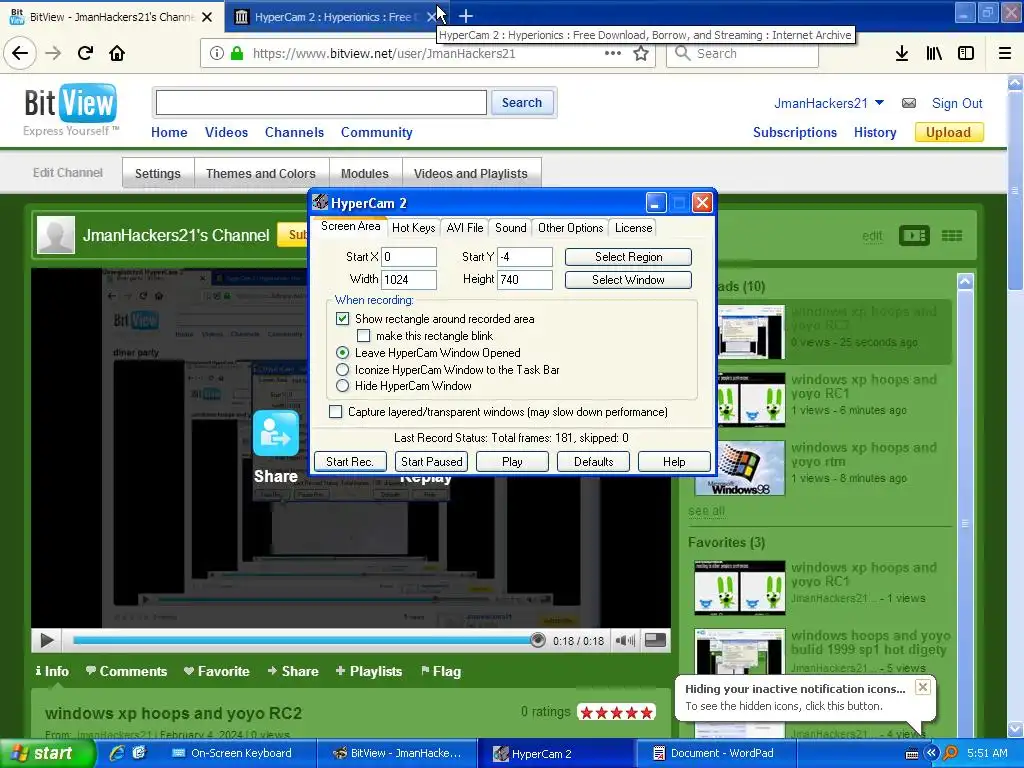The image size is (1024, 768).
Task: Select Iconize HyperCam Window to Task Bar
Action: coord(342,370)
